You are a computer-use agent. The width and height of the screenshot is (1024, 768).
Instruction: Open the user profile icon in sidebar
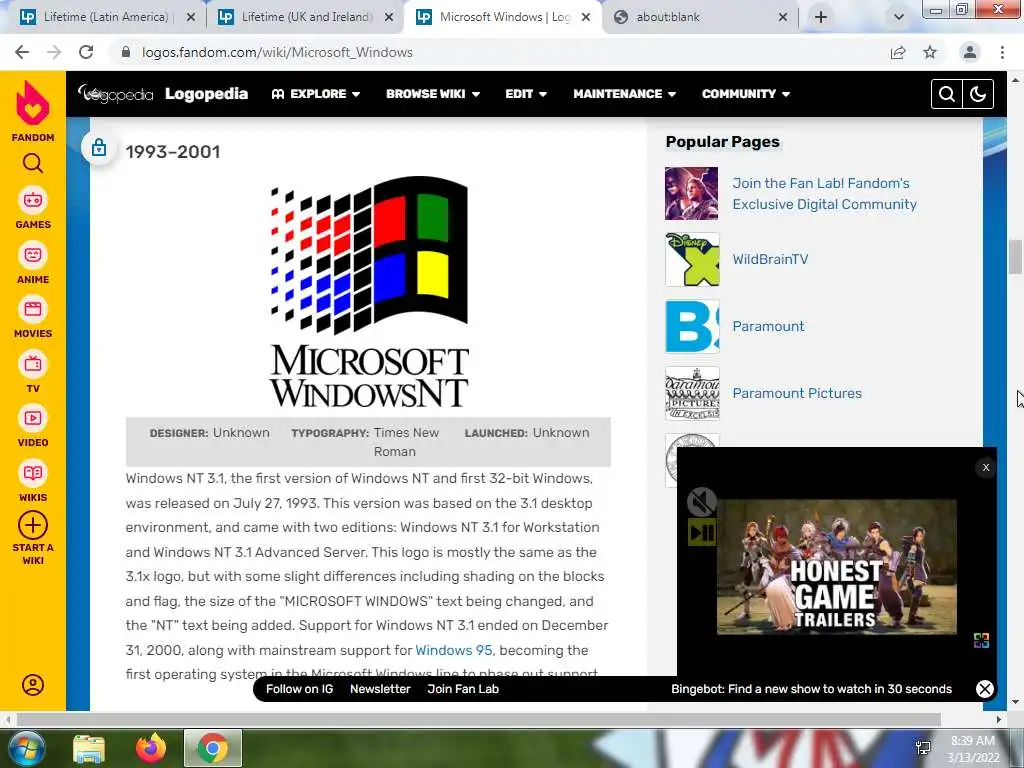33,684
